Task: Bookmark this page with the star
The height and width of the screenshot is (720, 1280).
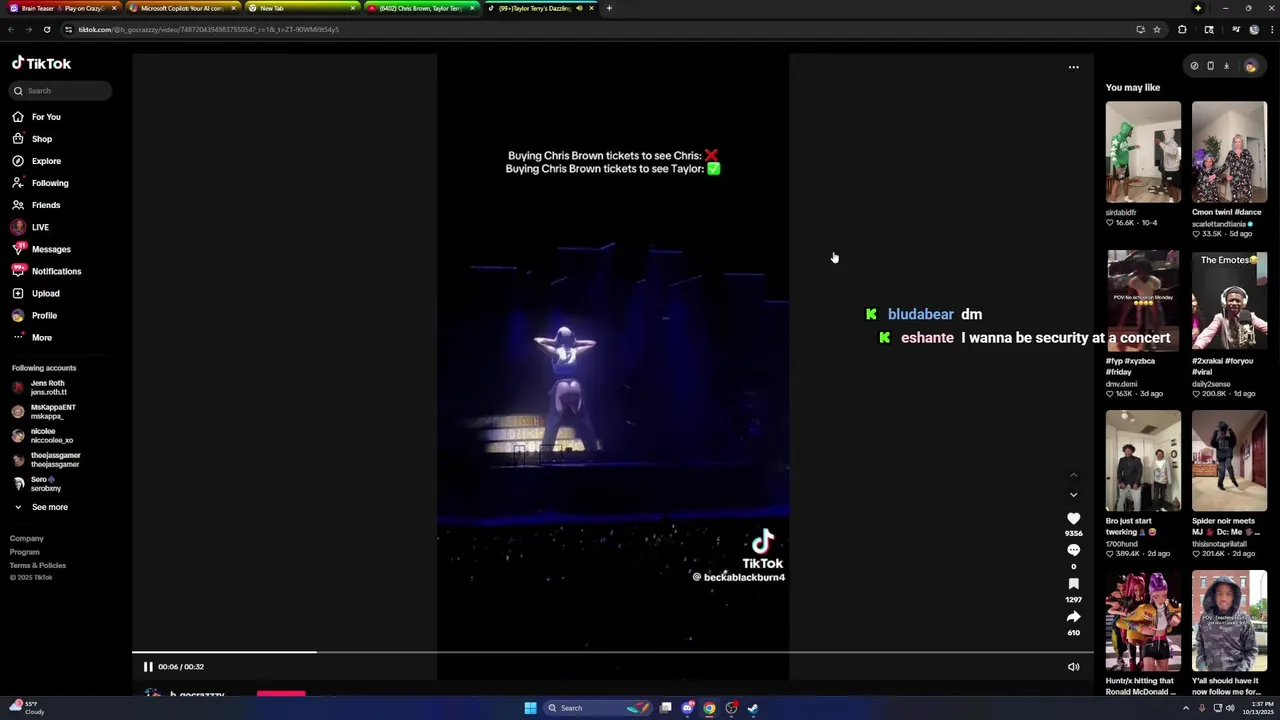Action: coord(1157,29)
